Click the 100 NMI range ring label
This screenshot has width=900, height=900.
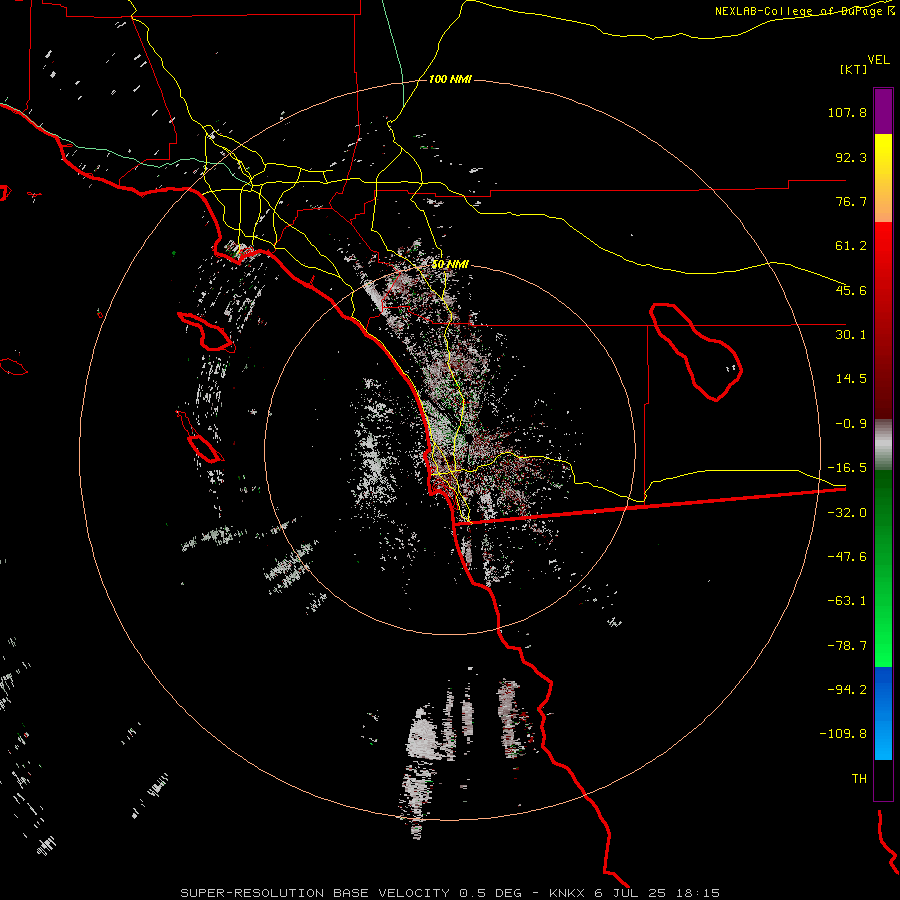point(450,79)
